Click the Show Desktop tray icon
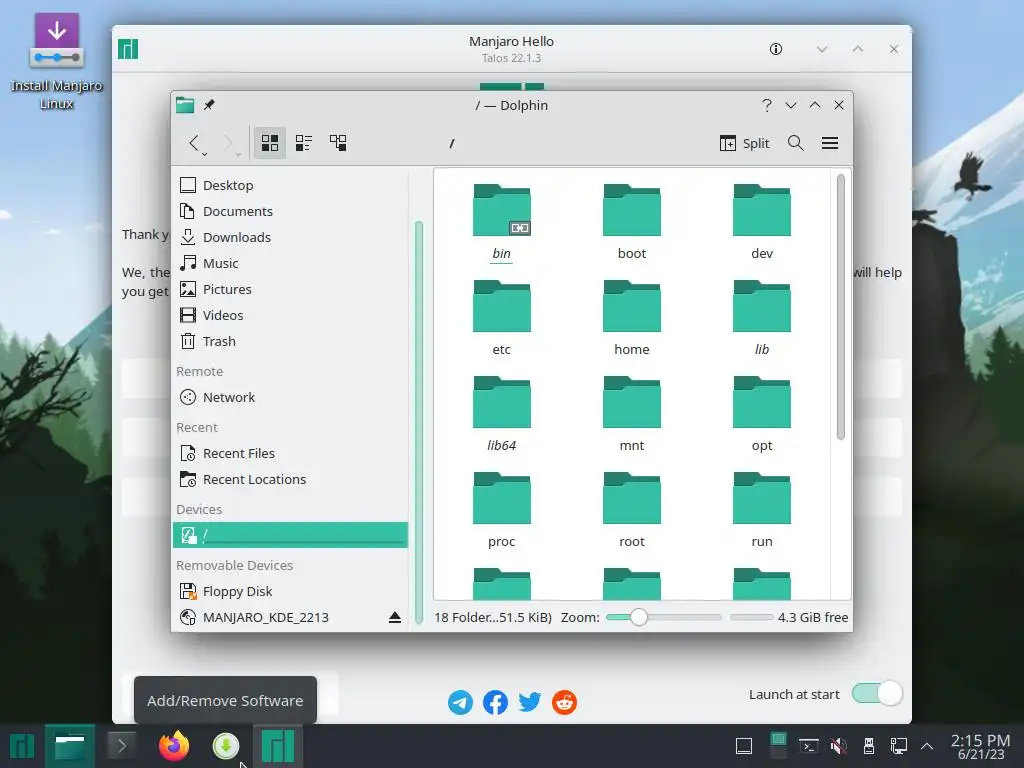1024x768 pixels. [744, 746]
